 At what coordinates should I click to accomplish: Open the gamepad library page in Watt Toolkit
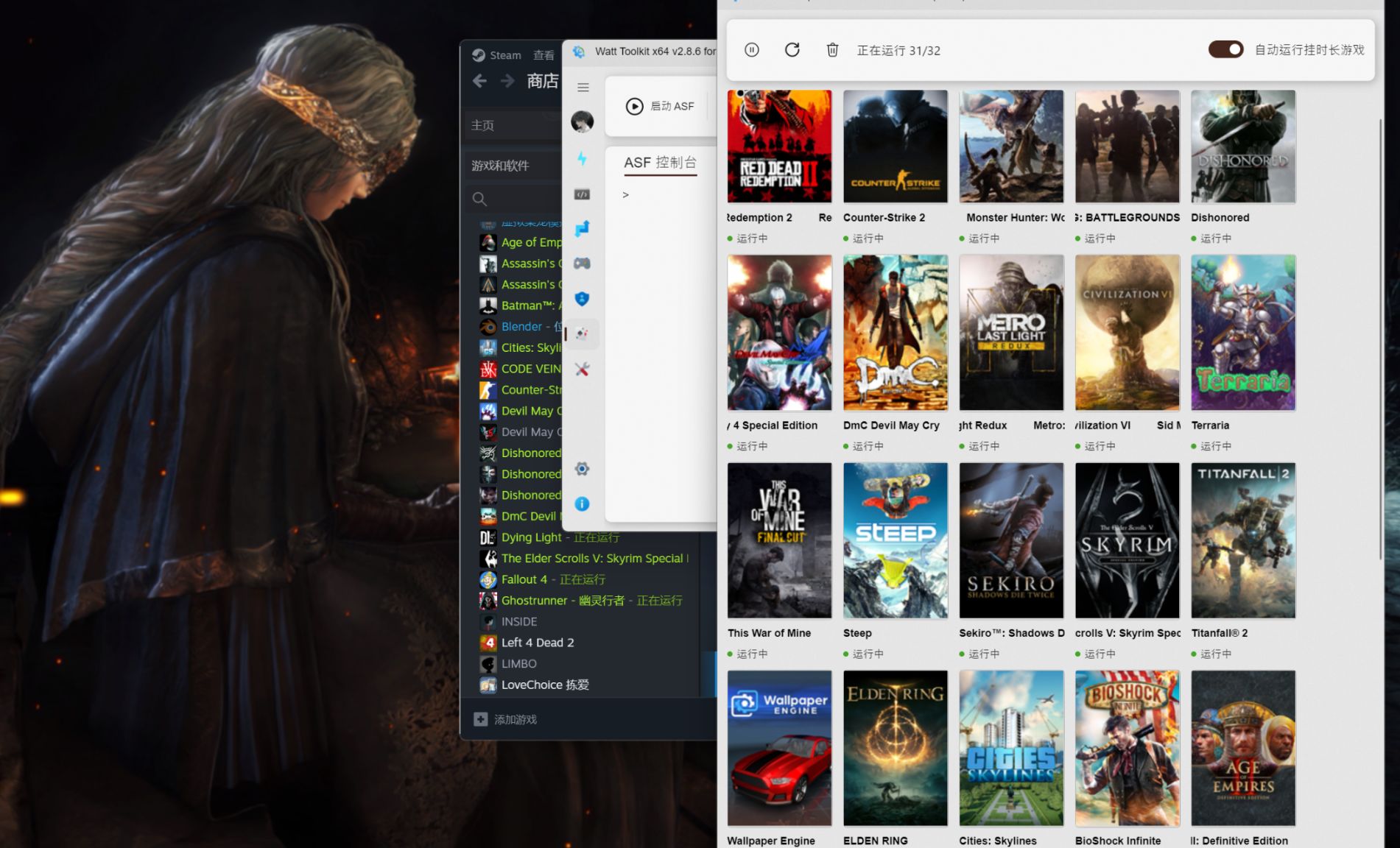tap(582, 264)
